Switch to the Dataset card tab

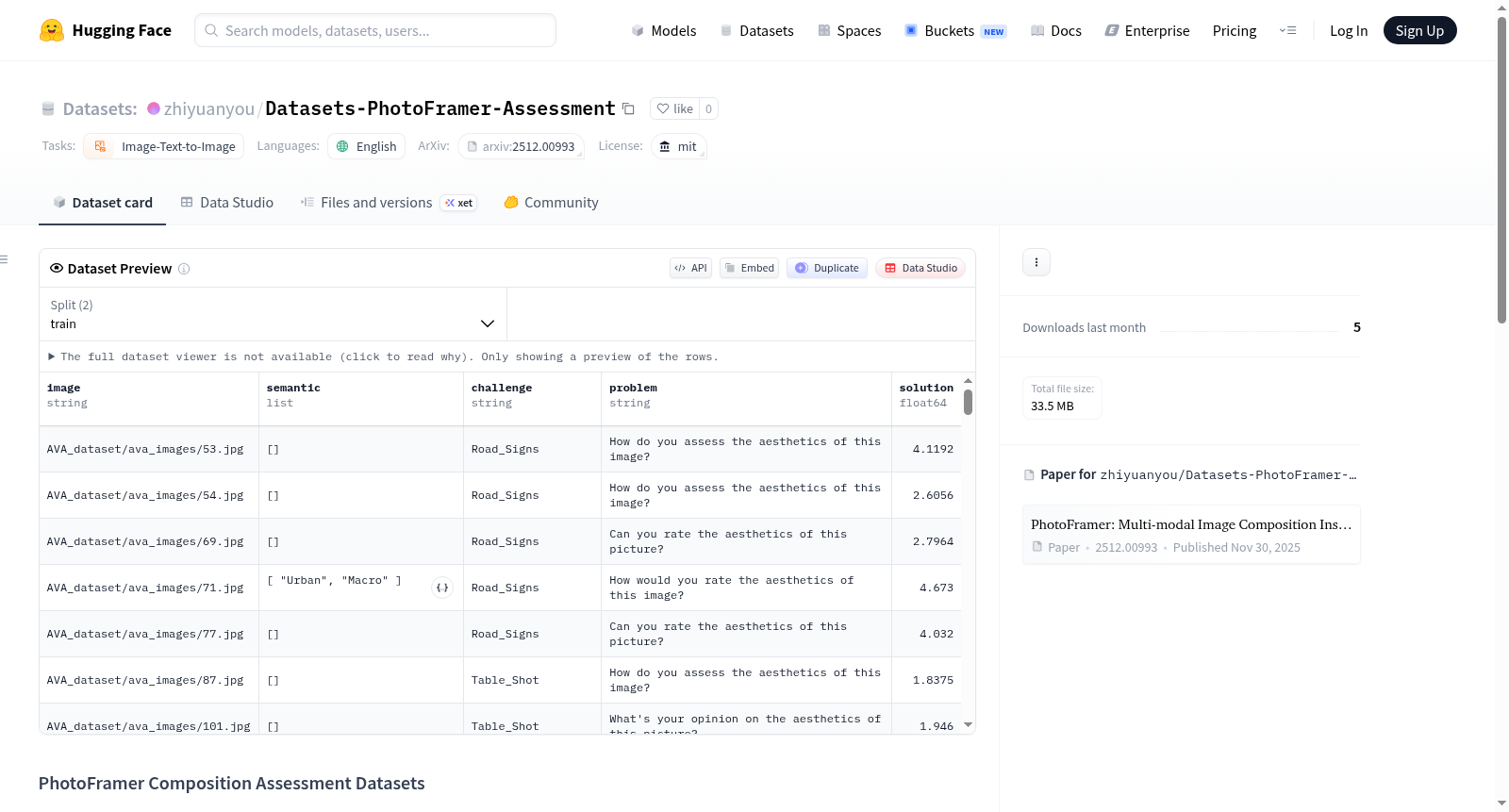tap(103, 203)
